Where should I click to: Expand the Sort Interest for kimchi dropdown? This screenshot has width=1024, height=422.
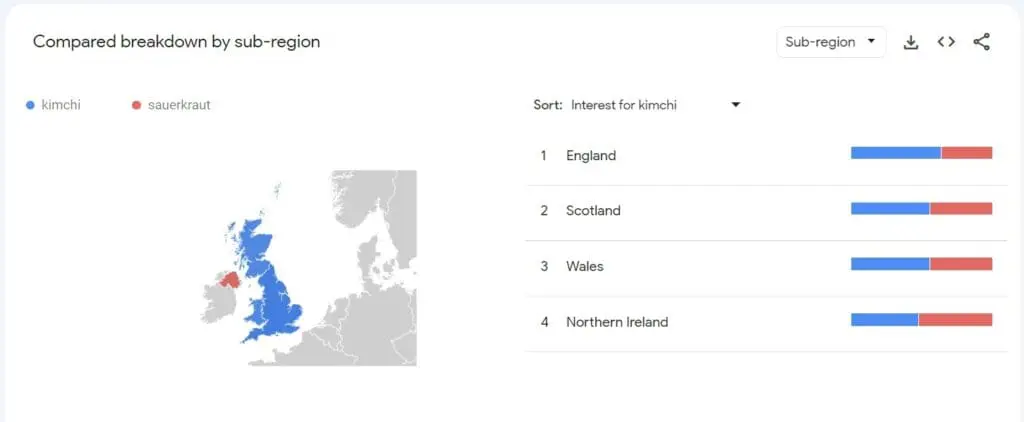[x=655, y=105]
